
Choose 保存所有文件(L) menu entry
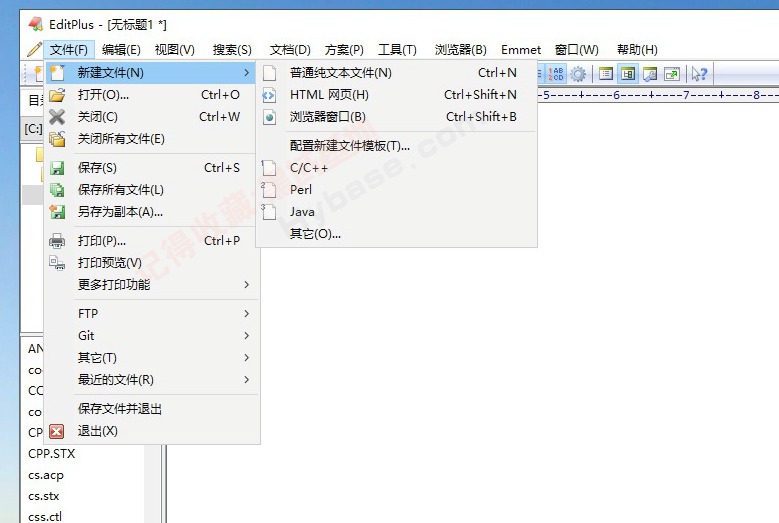[x=151, y=190]
